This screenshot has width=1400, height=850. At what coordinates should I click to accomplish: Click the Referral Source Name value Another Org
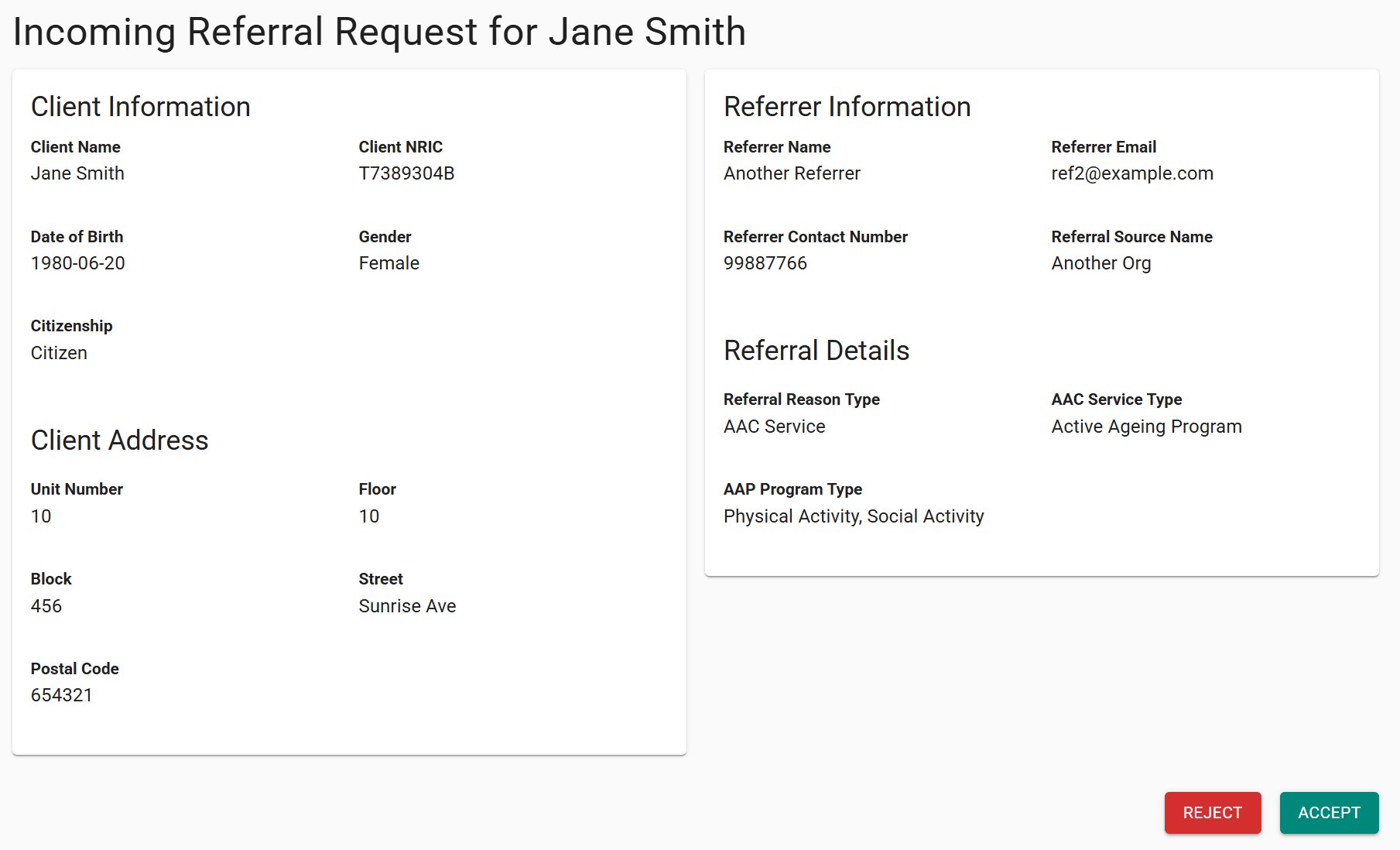(x=1100, y=263)
